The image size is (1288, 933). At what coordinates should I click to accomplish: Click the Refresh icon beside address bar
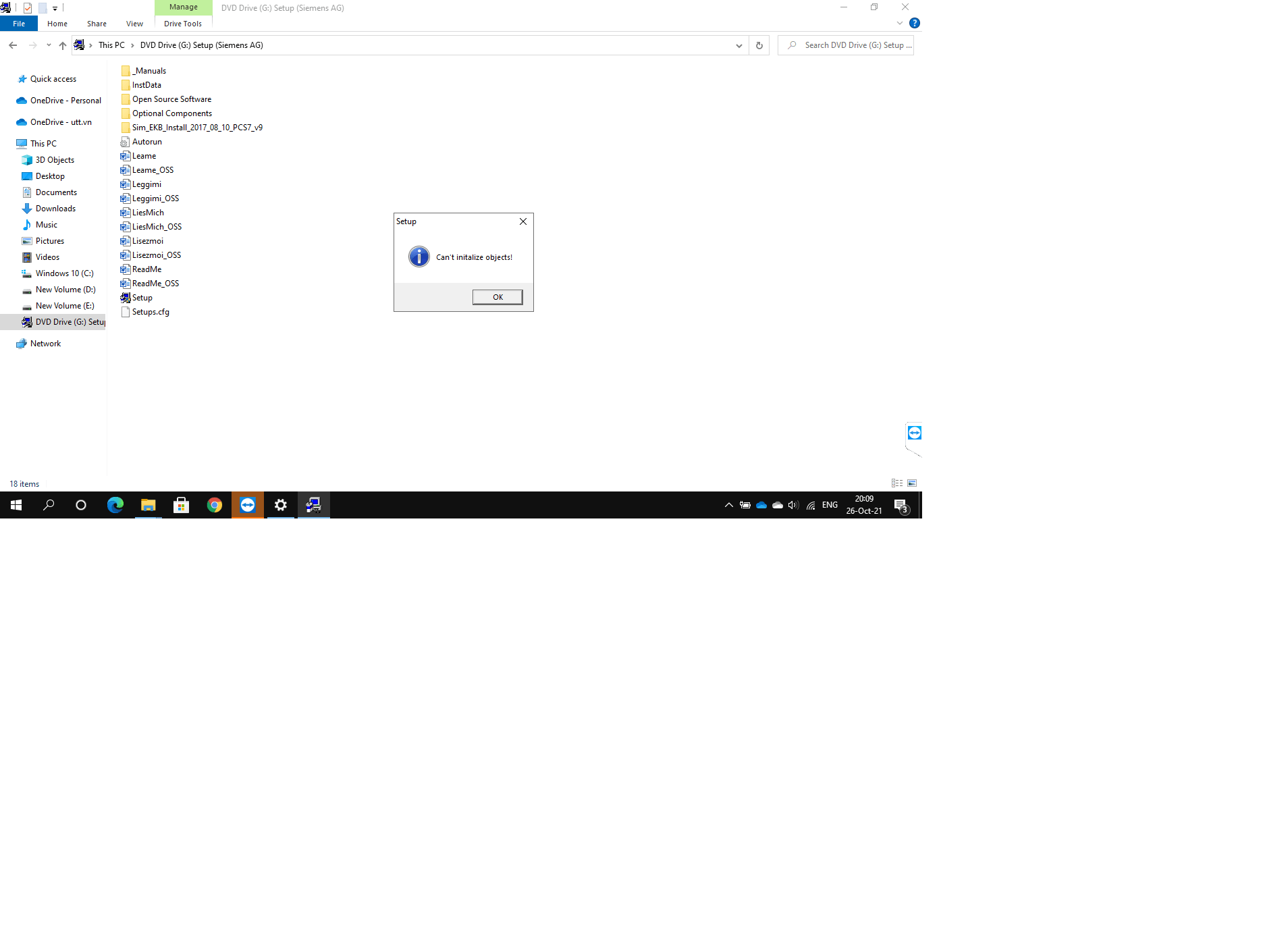click(x=759, y=45)
